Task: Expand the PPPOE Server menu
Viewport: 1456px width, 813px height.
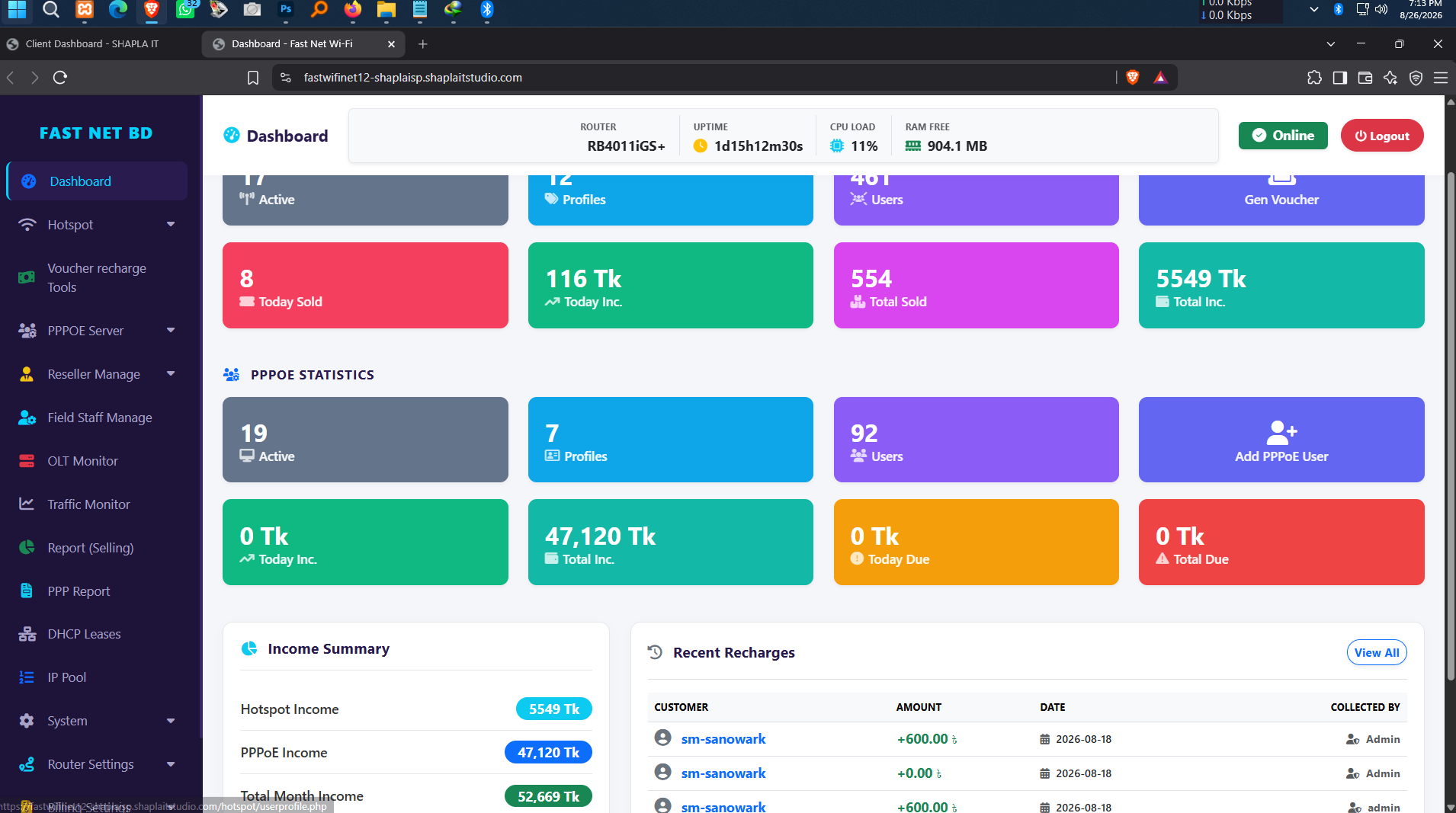Action: pyautogui.click(x=97, y=331)
